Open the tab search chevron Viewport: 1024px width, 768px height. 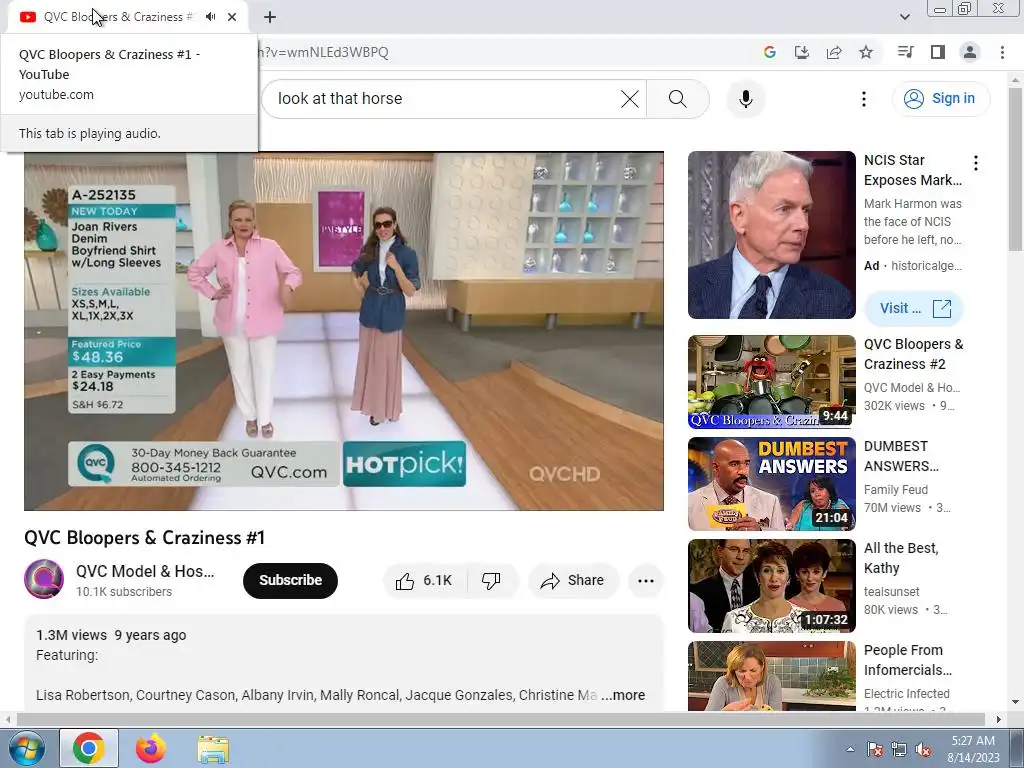click(904, 17)
